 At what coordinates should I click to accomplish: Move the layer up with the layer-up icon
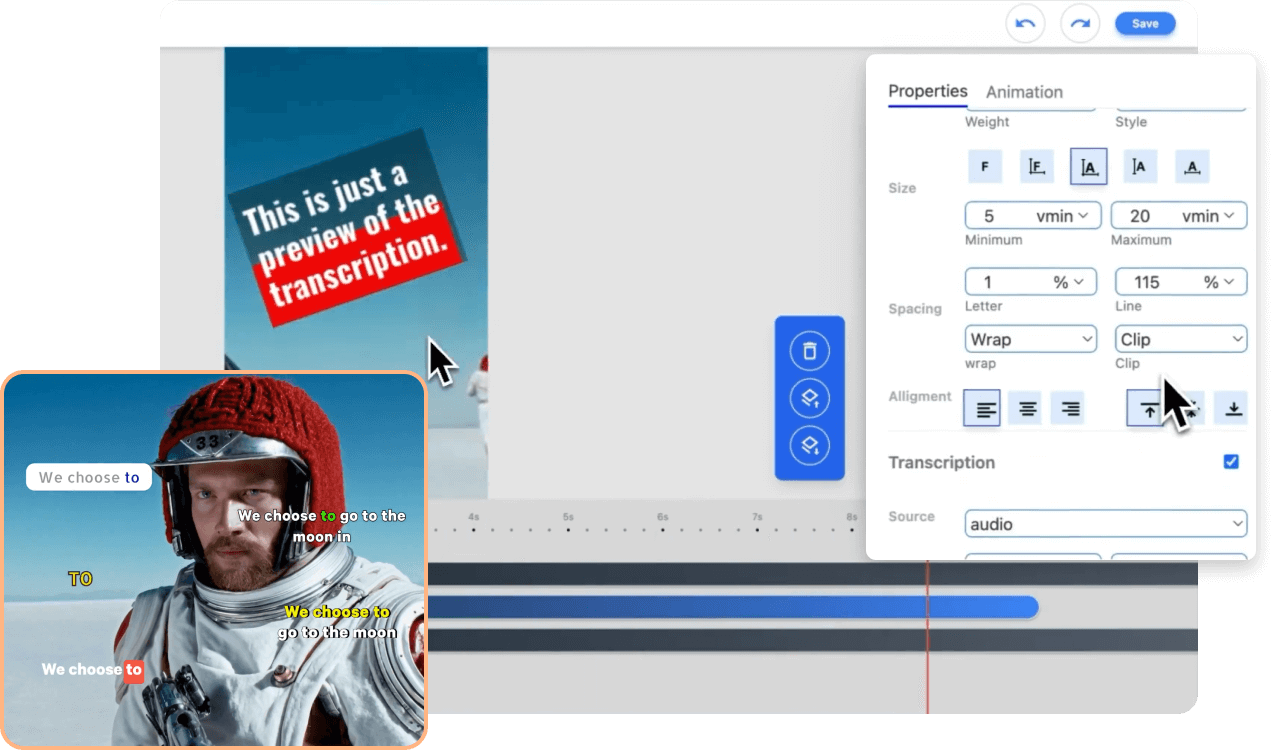[810, 398]
